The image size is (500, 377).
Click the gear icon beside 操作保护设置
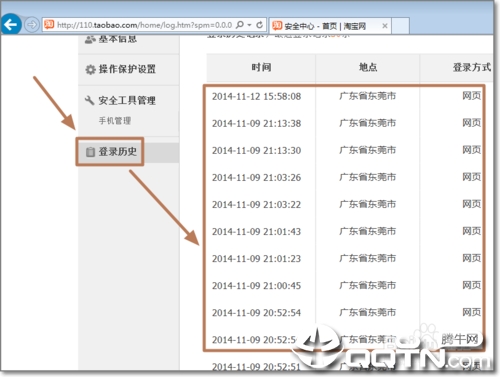[90, 70]
